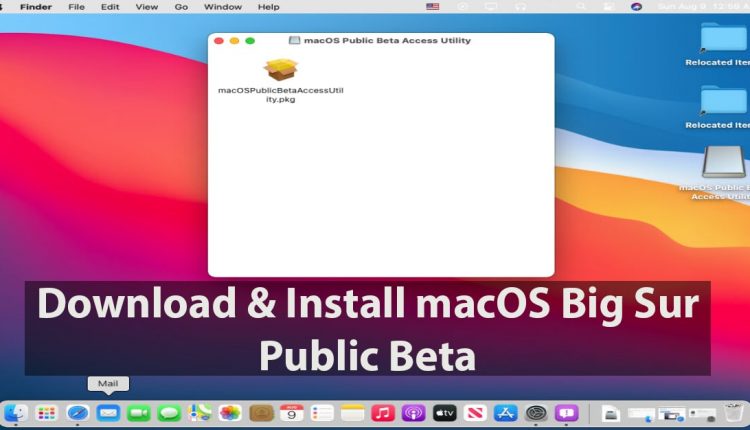This screenshot has height=430, width=750.
Task: Open the Go menu
Action: pos(181,7)
